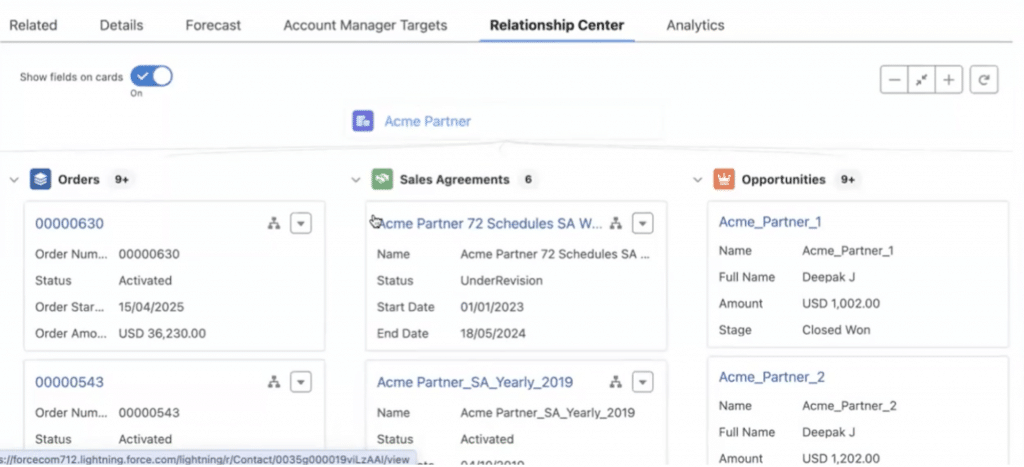Refresh the relationship graph
Viewport: 1024px width, 467px height.
[x=984, y=80]
